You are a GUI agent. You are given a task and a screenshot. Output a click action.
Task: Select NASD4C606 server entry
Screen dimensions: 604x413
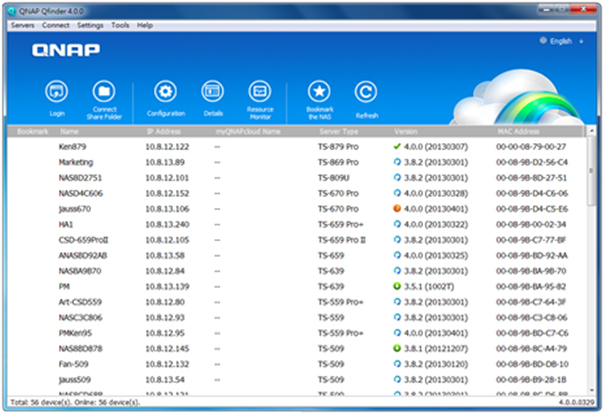pos(81,193)
